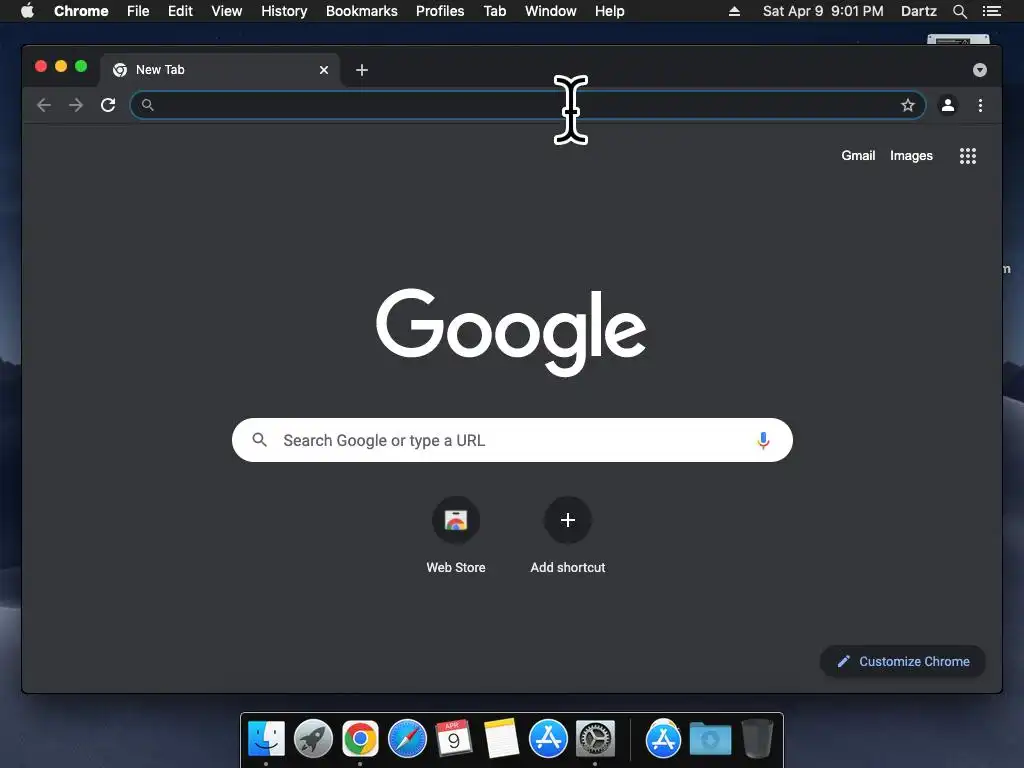
Task: Open the Help menu
Action: coord(609,11)
